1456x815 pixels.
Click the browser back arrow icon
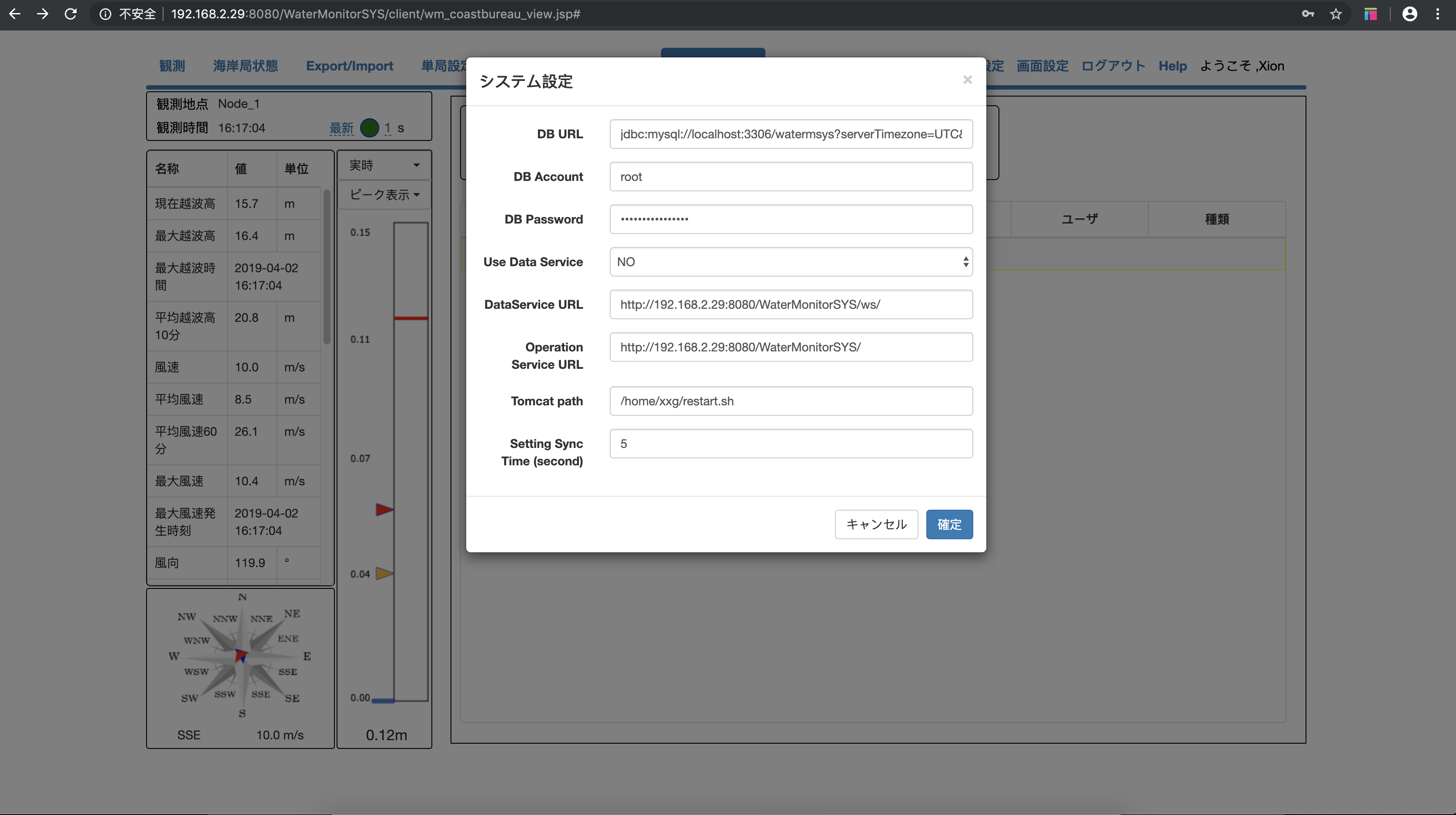15,14
